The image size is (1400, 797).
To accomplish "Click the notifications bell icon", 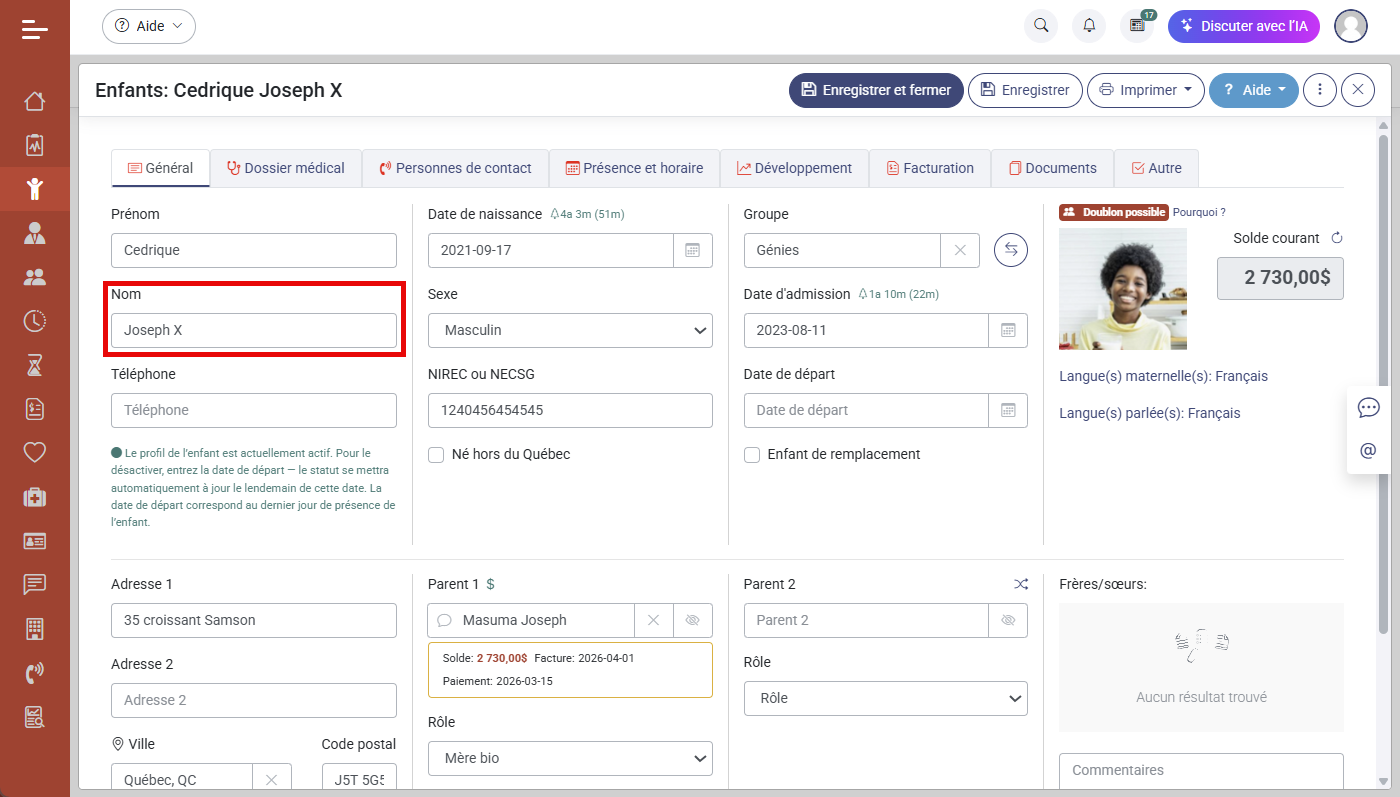I will [1089, 25].
